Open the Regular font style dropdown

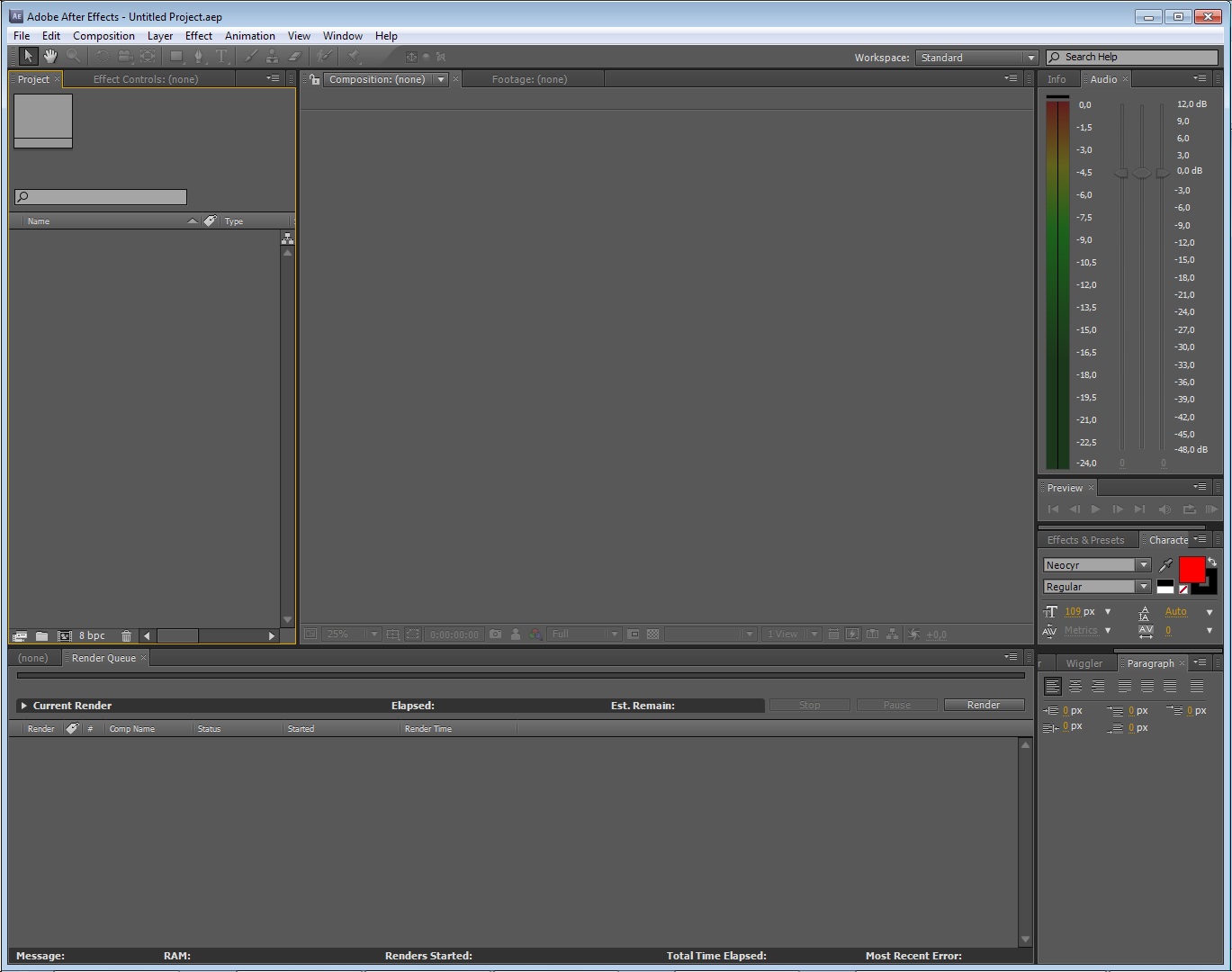[x=1097, y=587]
